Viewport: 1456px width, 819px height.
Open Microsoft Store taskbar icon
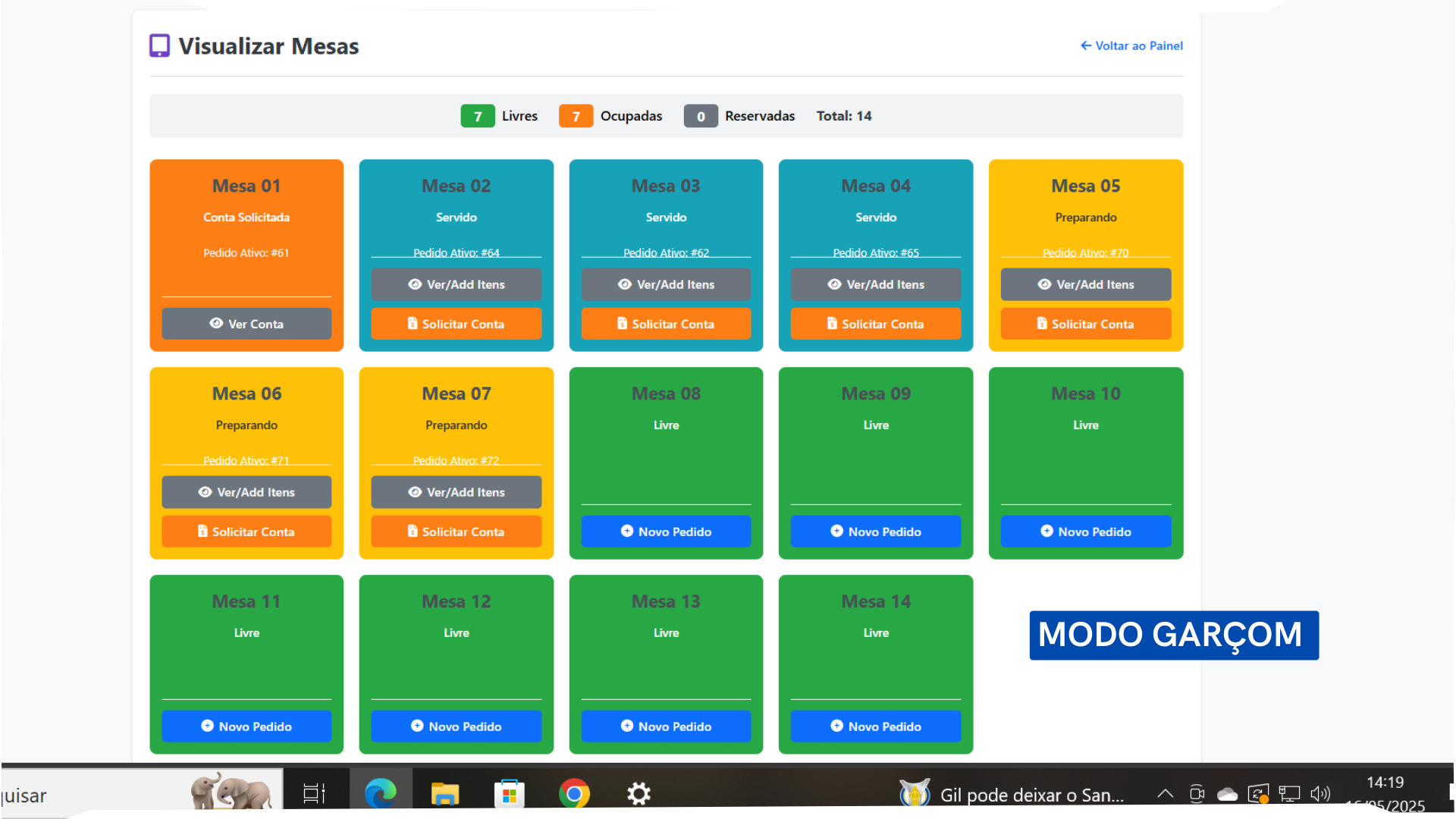[x=510, y=794]
